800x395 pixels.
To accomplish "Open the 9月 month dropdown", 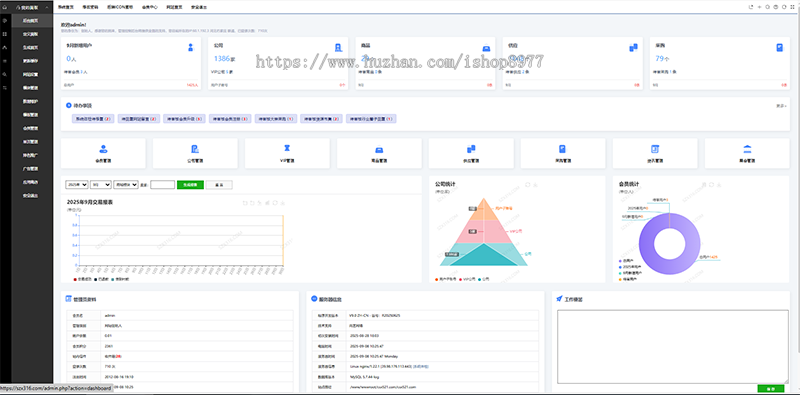I will click(101, 185).
